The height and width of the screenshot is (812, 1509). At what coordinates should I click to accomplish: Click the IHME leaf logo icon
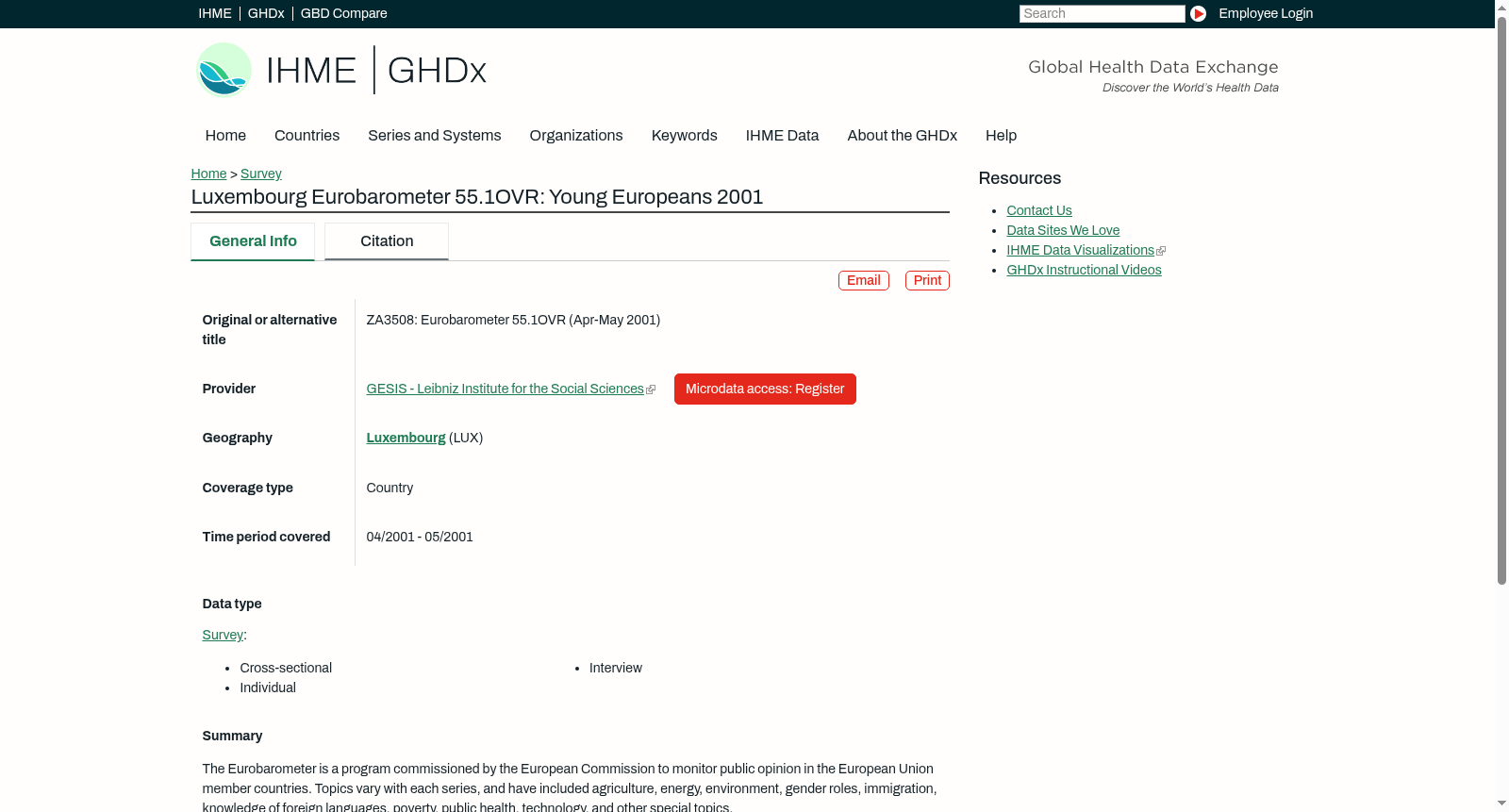tap(224, 70)
